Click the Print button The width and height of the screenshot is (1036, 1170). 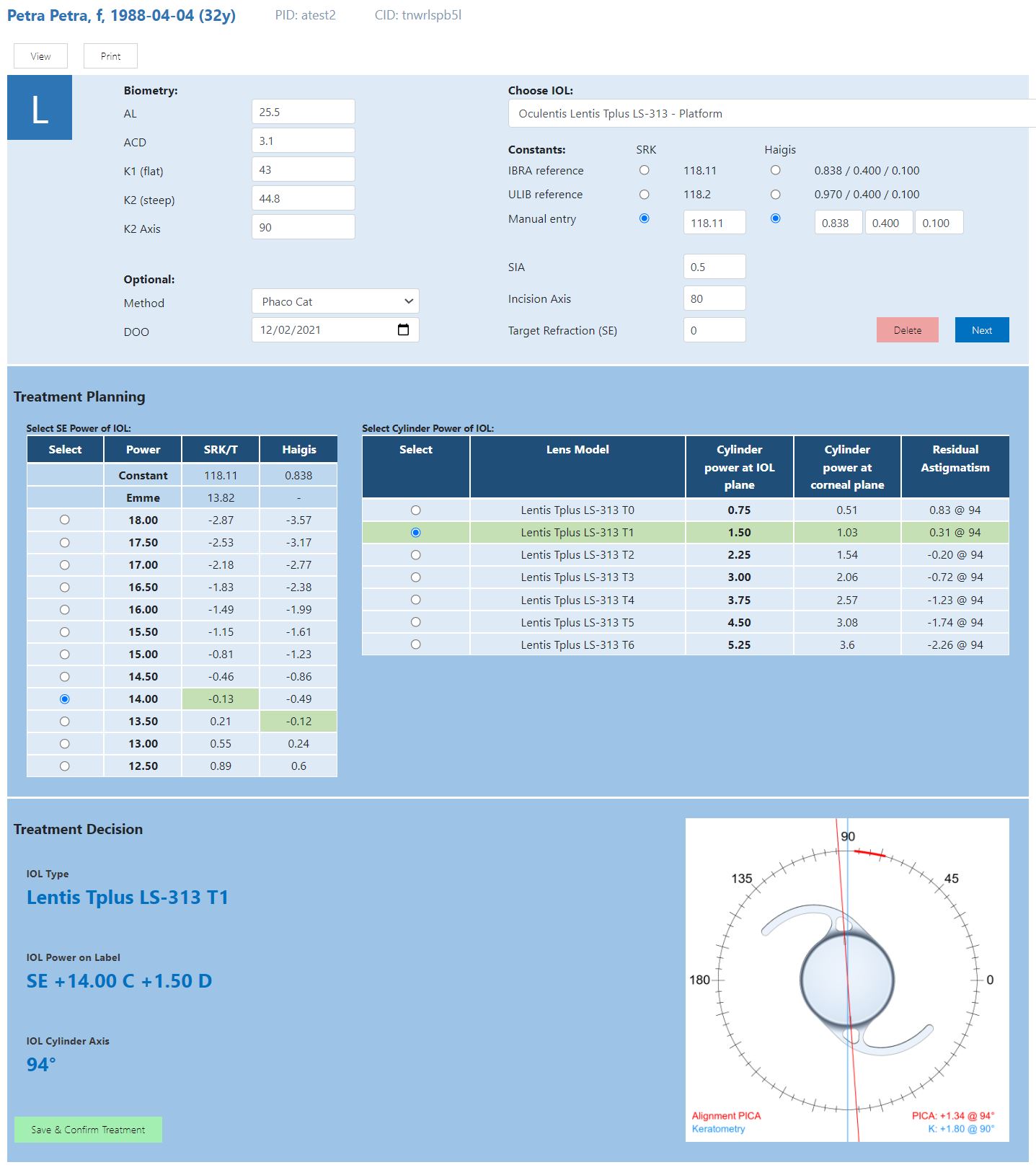coord(110,56)
